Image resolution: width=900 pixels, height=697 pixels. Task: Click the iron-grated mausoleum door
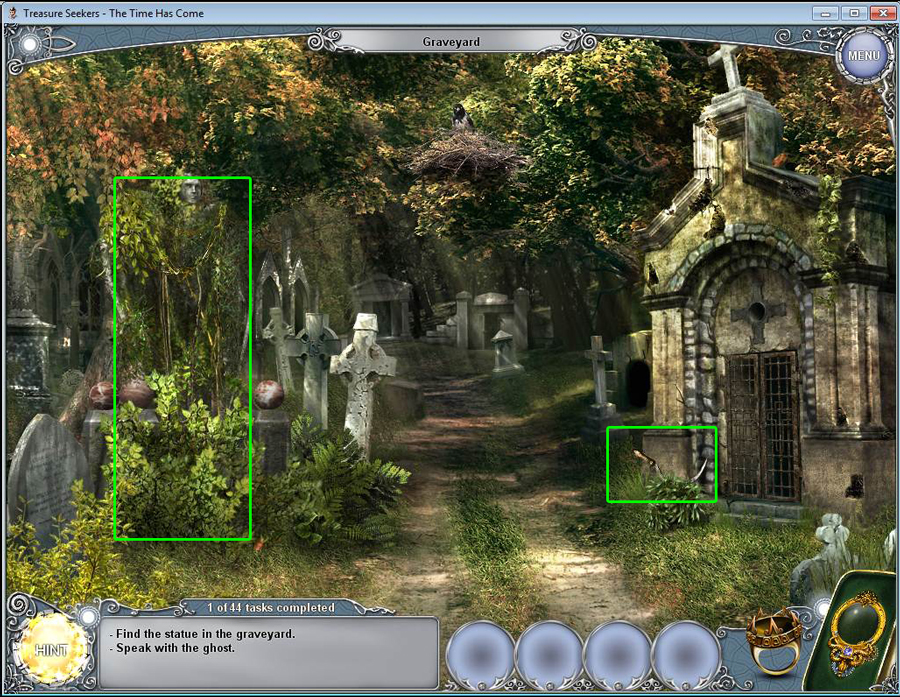[x=762, y=424]
